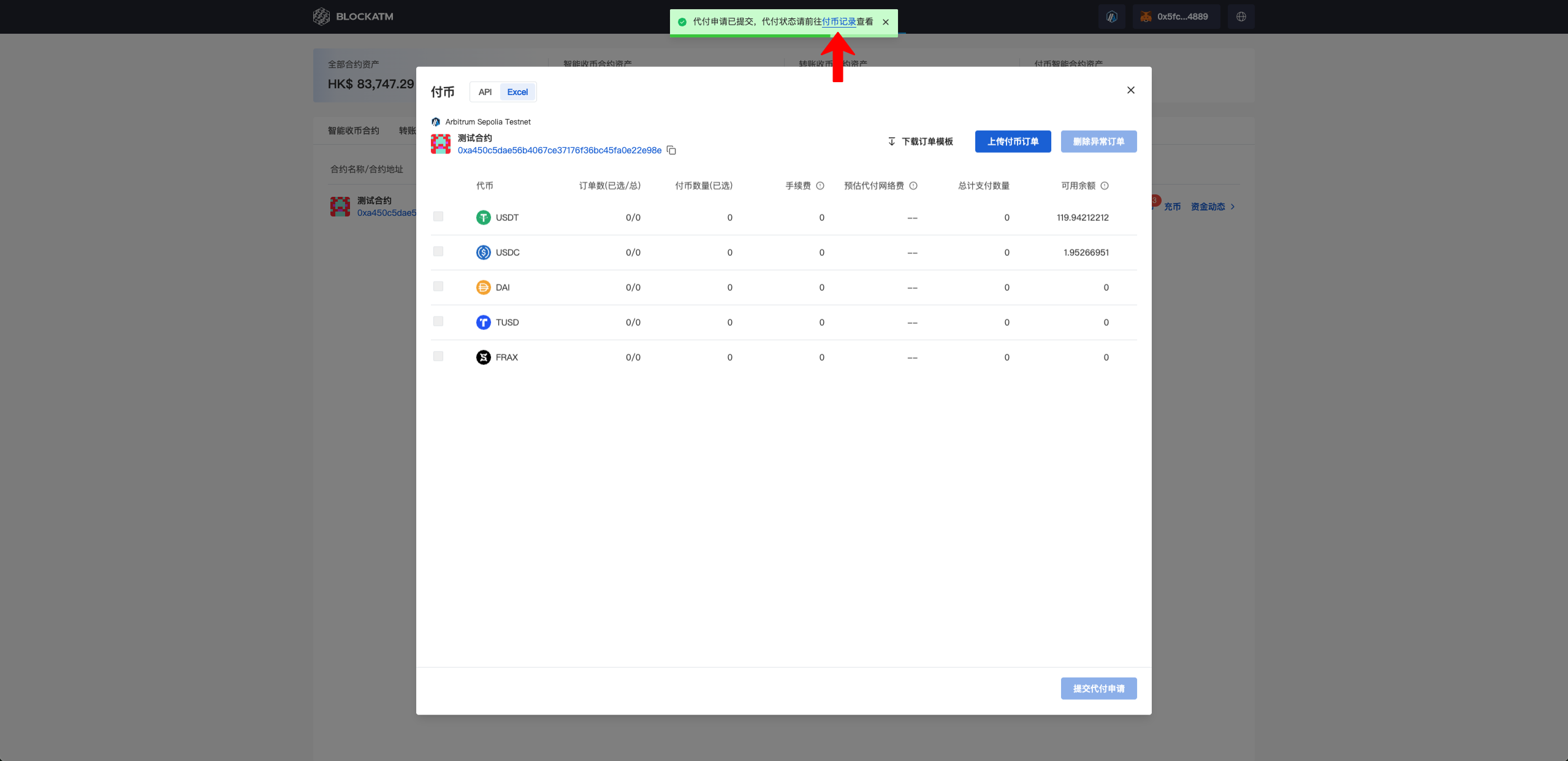This screenshot has height=761, width=1568.
Task: Click the fee info icon
Action: click(820, 186)
